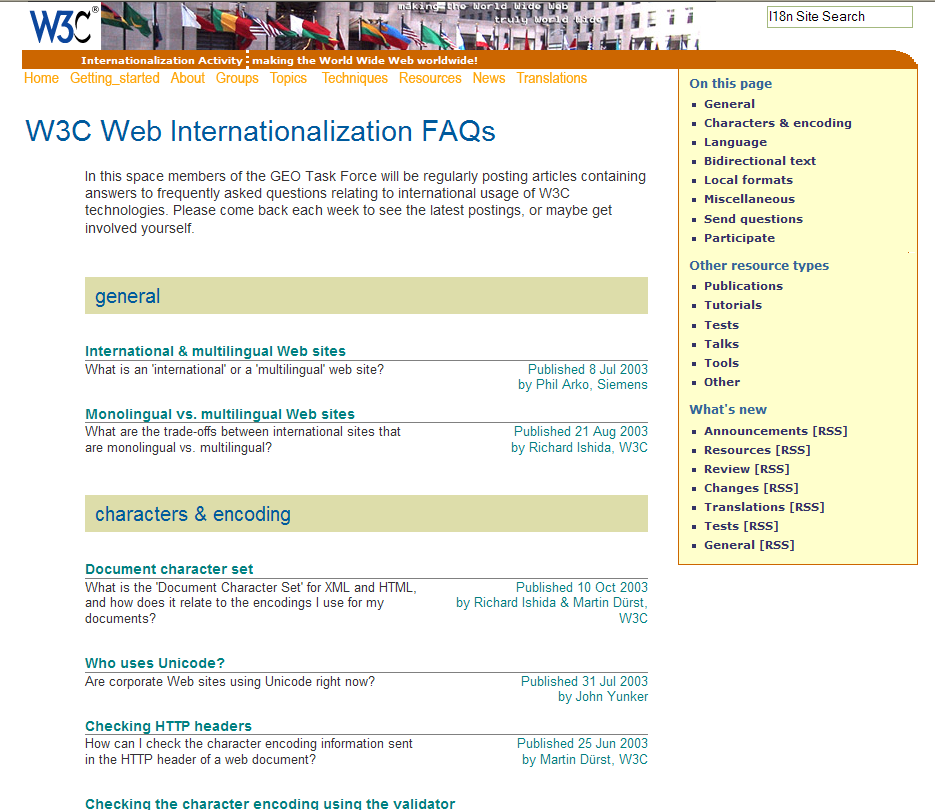Open the Topics navigation link

point(288,78)
